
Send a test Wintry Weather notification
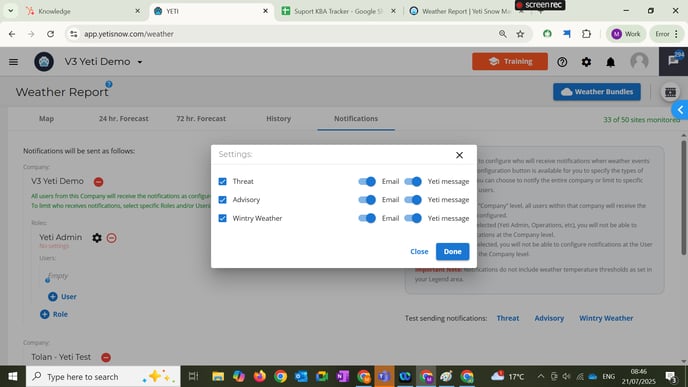pos(606,318)
